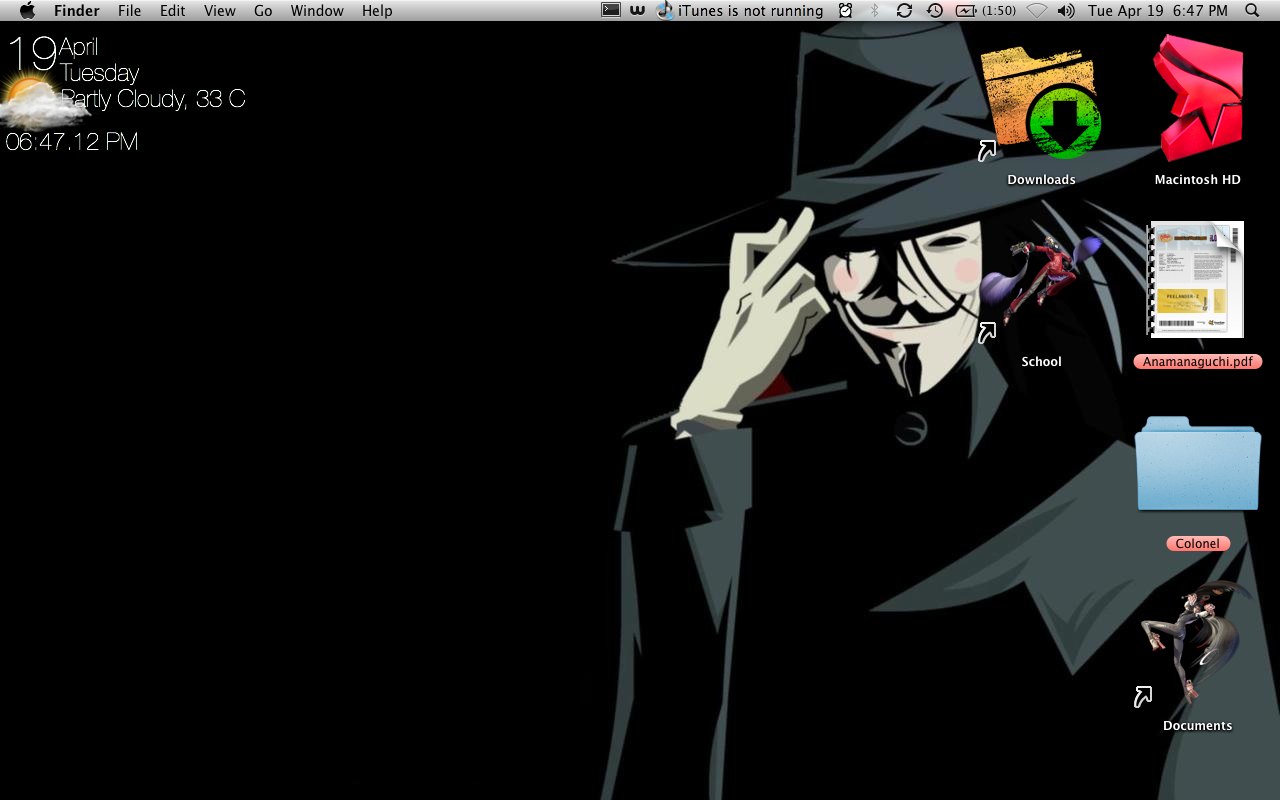This screenshot has width=1280, height=800.
Task: Select the Macintosh HD drive icon
Action: (1198, 99)
